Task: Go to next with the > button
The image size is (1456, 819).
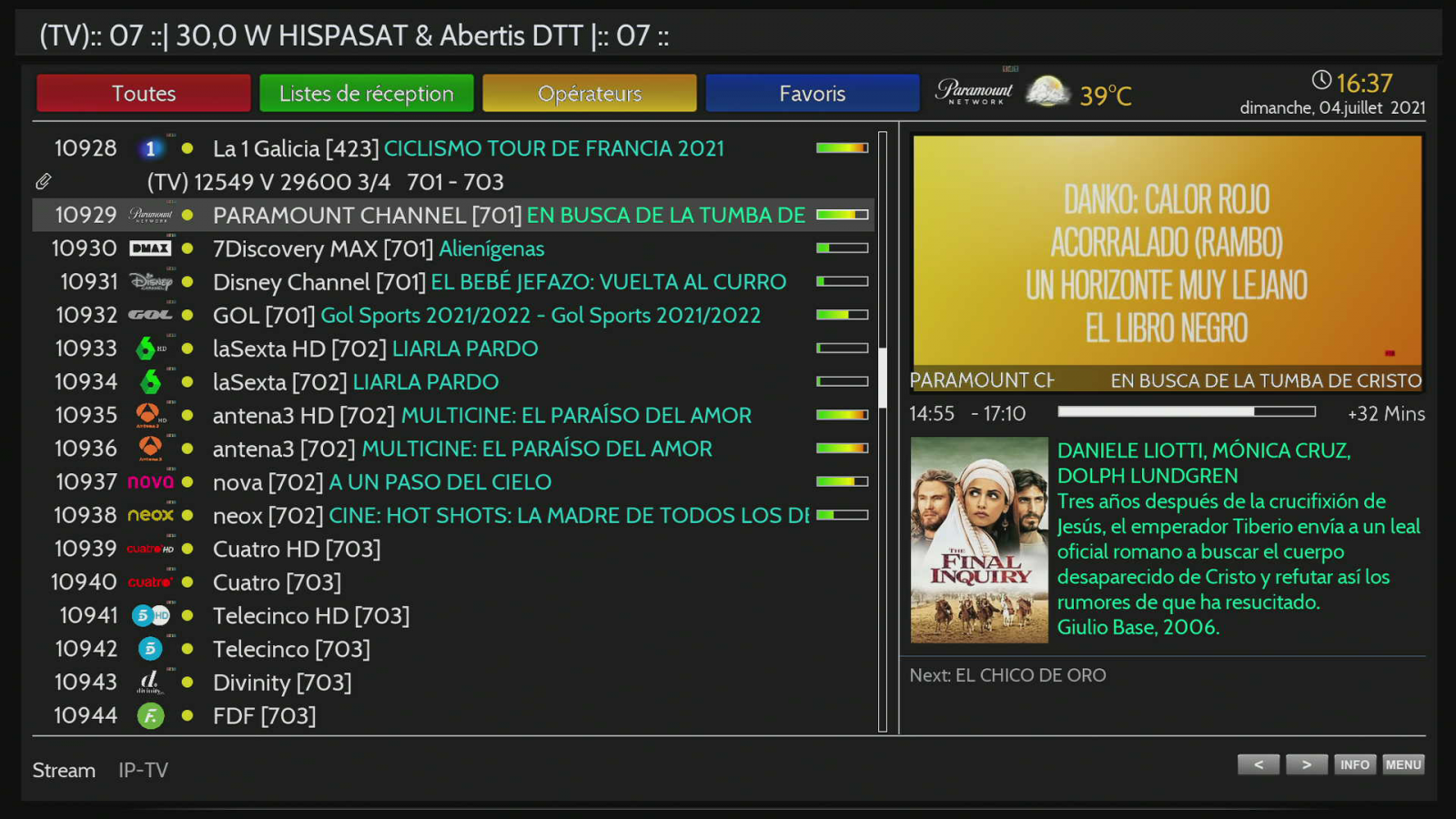Action: pos(1307,764)
